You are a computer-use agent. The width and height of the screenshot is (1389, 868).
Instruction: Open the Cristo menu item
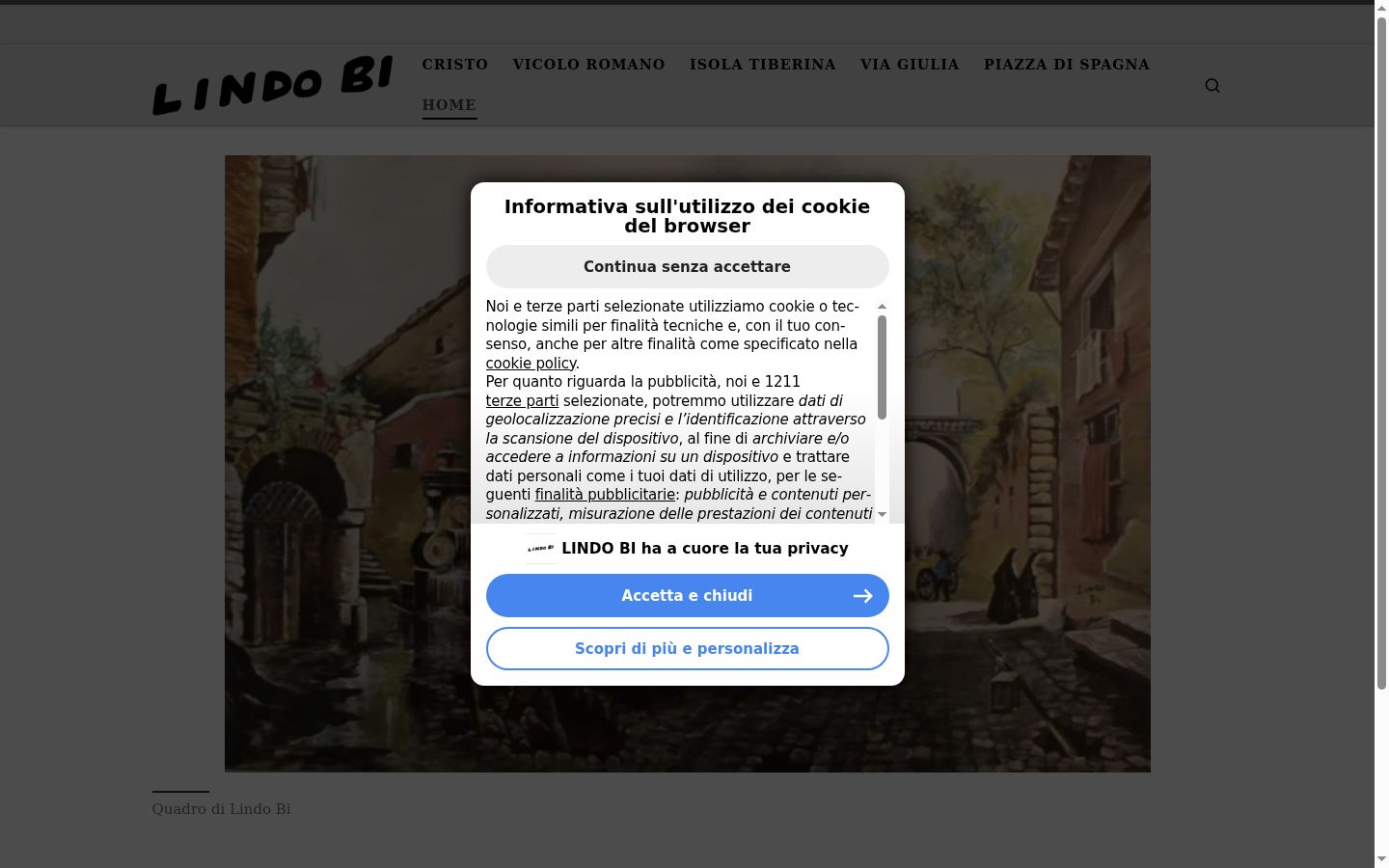[x=455, y=65]
